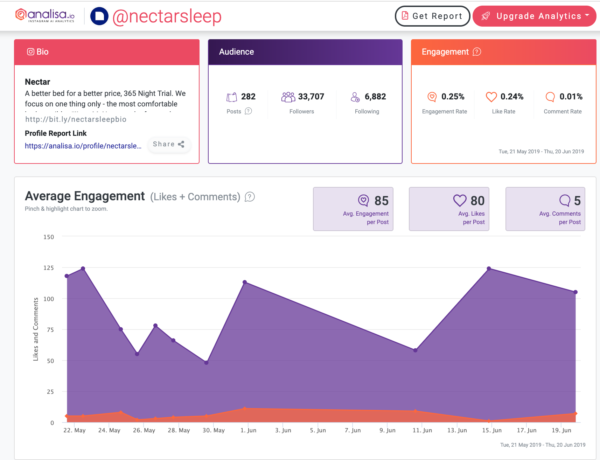600x460 pixels.
Task: Click the 6,882 following value
Action: click(x=375, y=96)
